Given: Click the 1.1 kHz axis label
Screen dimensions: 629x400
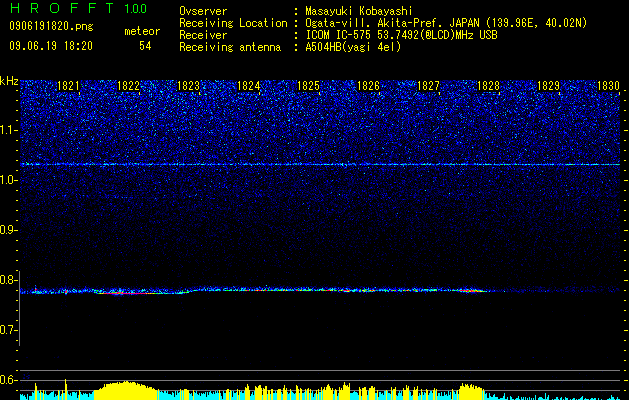Looking at the screenshot, I should pyautogui.click(x=9, y=130).
